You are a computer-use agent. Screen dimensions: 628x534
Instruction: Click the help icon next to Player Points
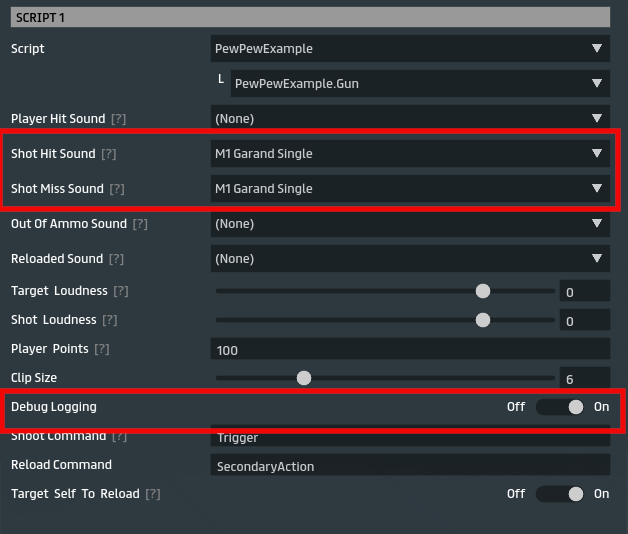pos(101,349)
